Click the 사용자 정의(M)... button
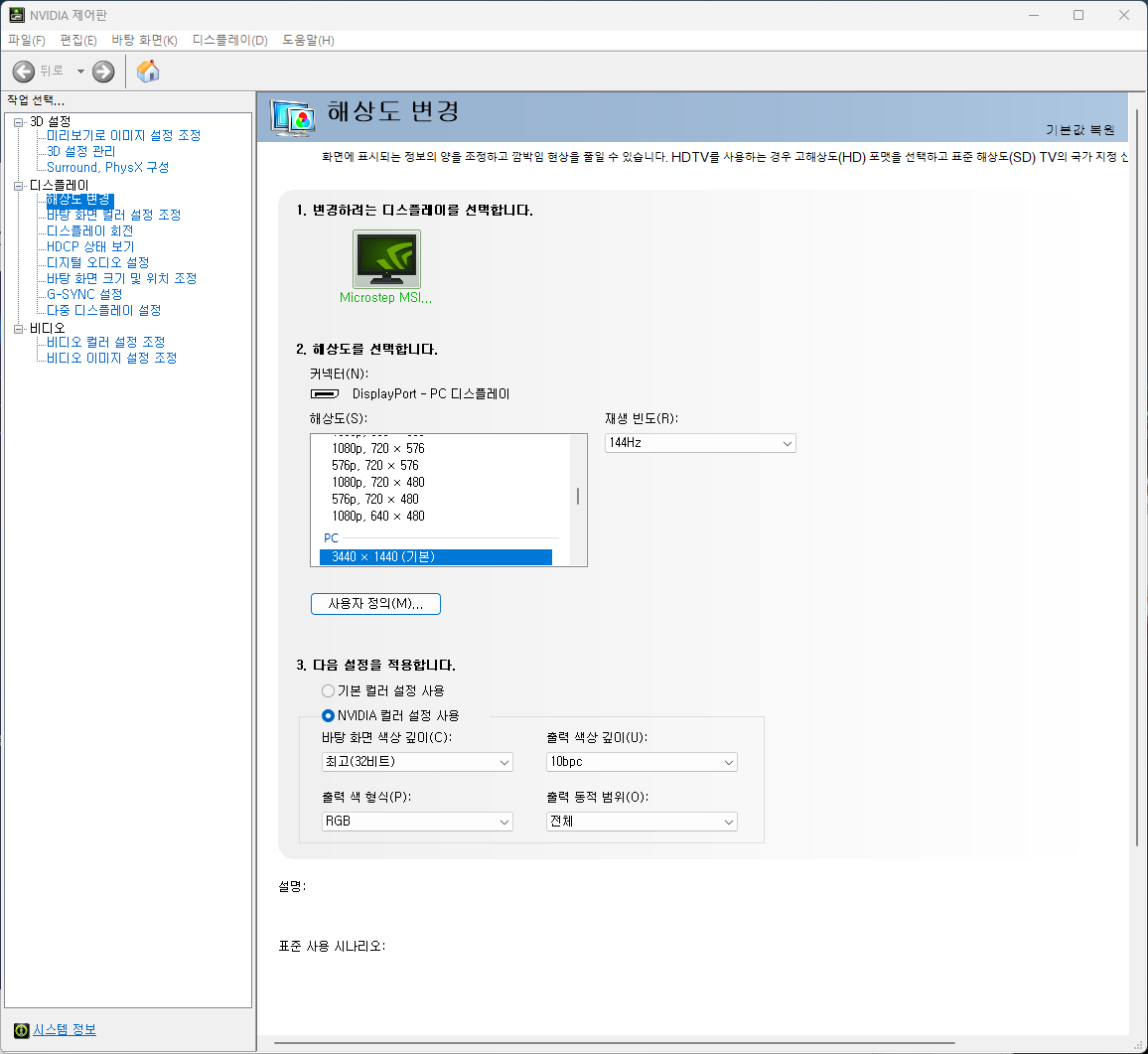Image resolution: width=1148 pixels, height=1054 pixels. pos(375,604)
